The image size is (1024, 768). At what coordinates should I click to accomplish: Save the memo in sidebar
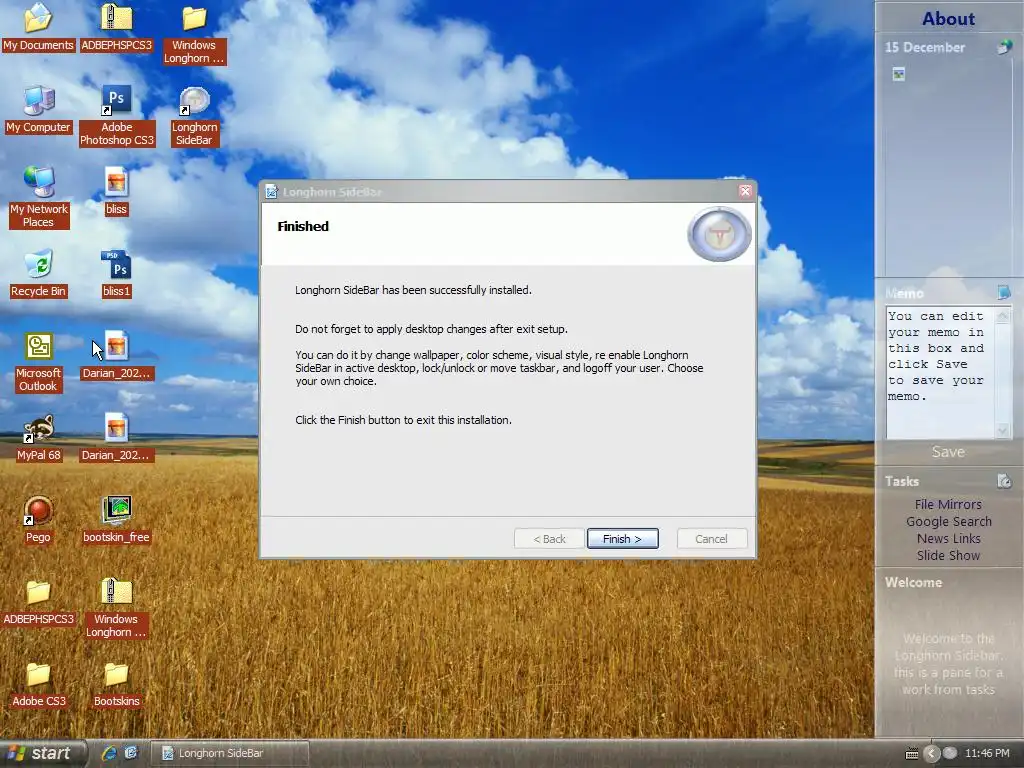click(x=948, y=452)
